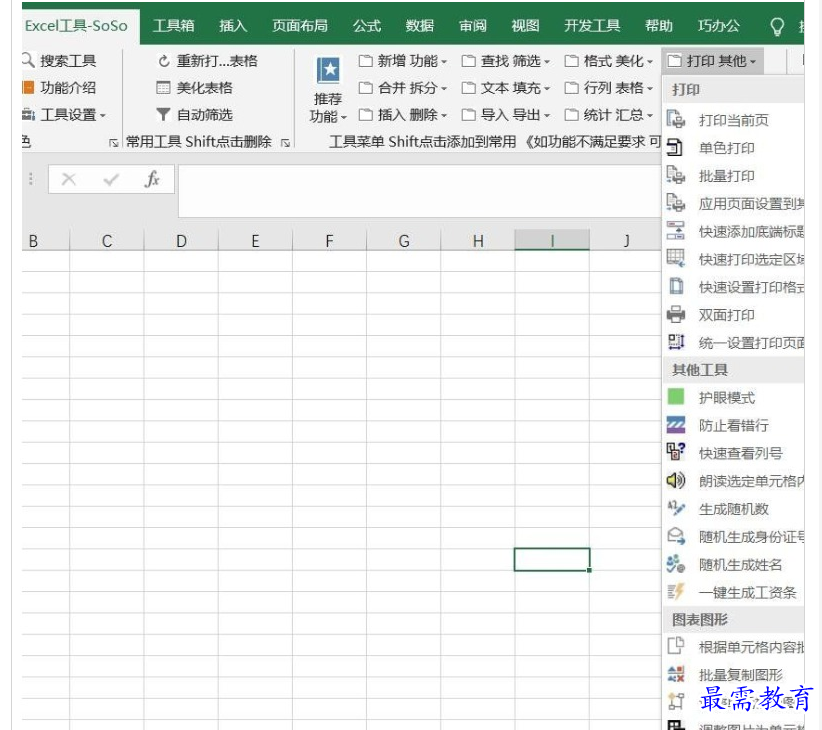
Task: Switch to the 工具箱 tab
Action: point(174,26)
